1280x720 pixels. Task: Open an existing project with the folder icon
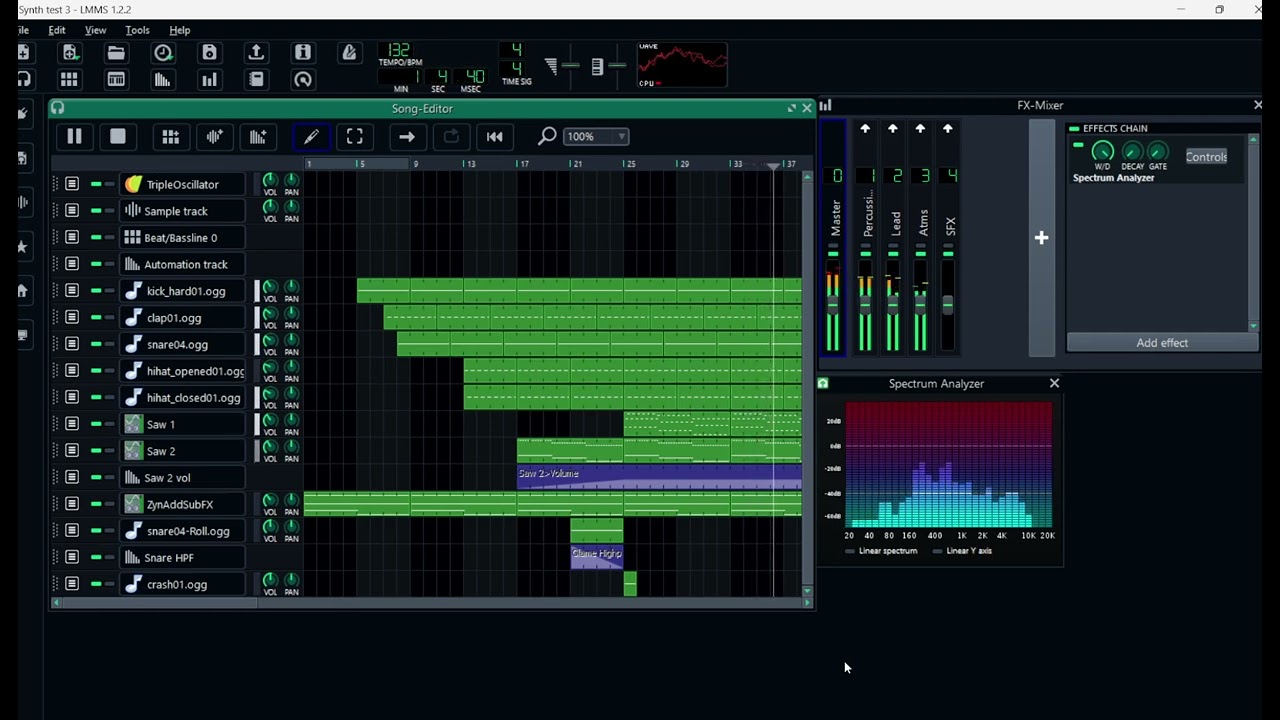click(116, 53)
